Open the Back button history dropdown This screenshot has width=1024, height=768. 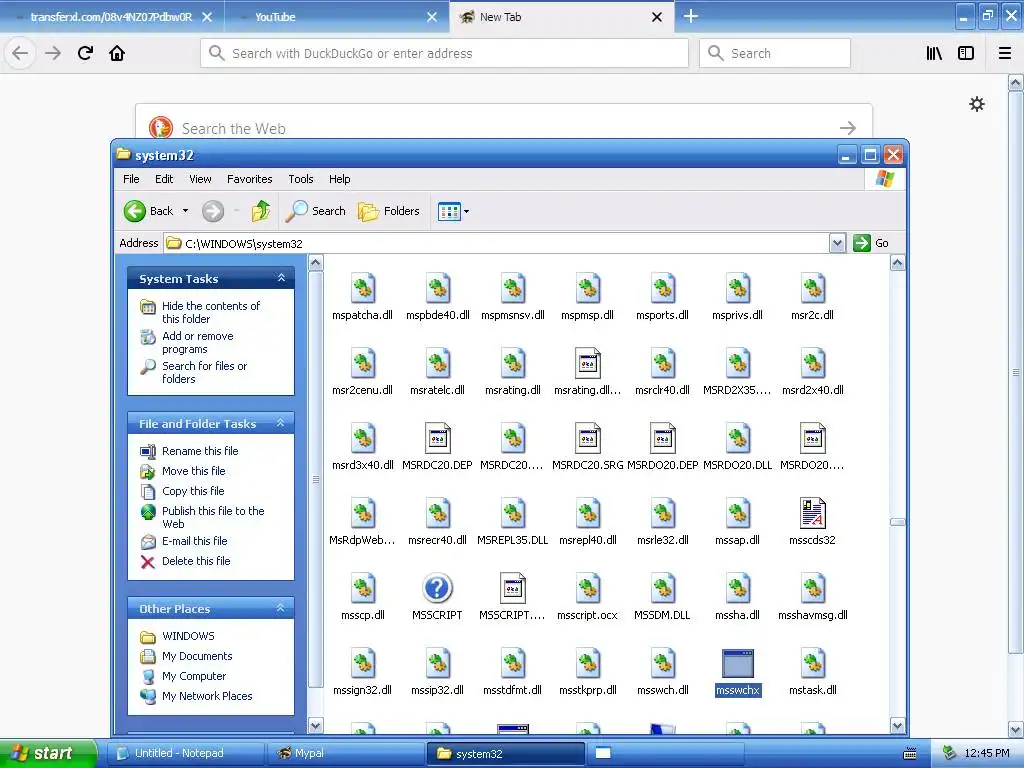pos(185,211)
